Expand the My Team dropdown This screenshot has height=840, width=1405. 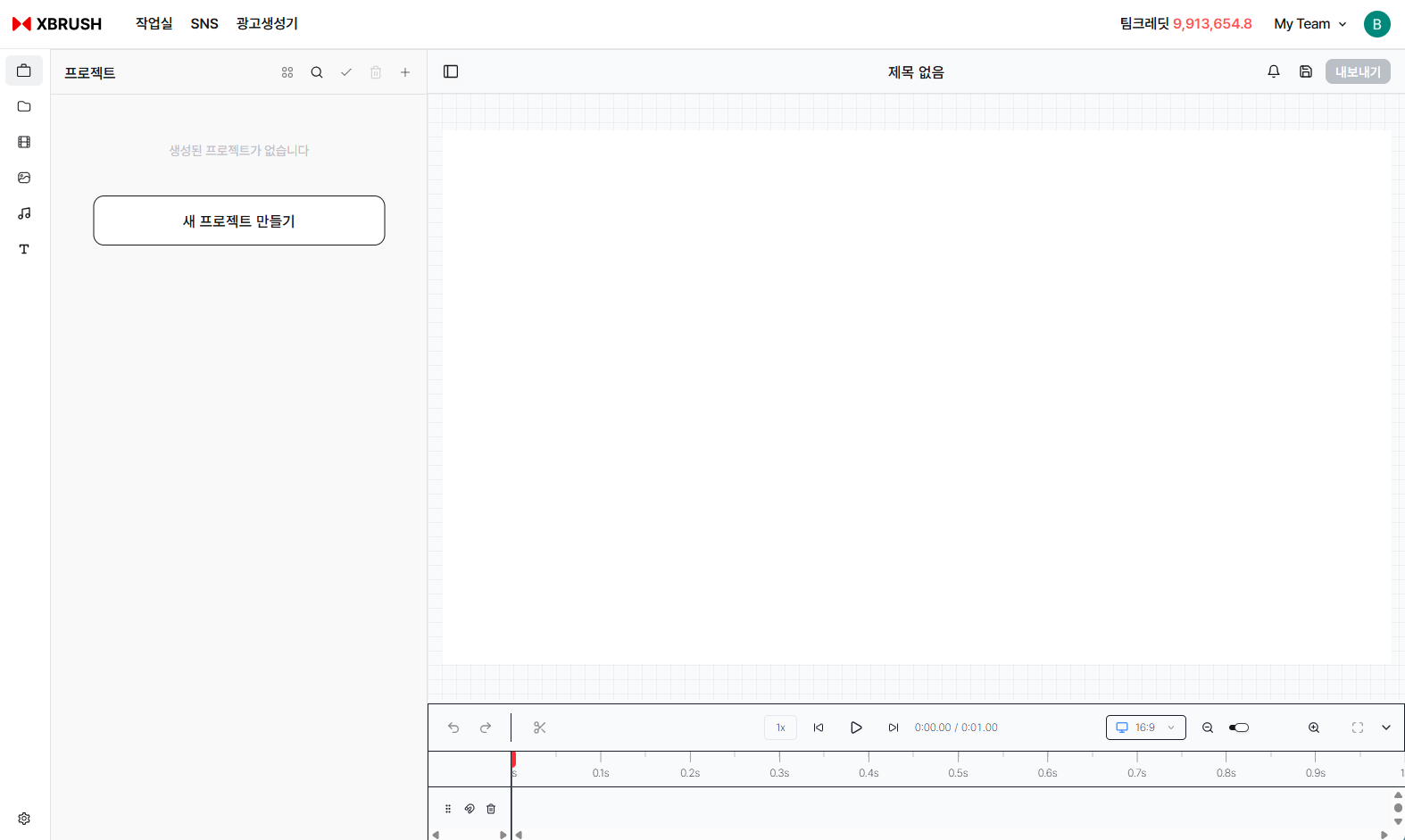coord(1309,24)
